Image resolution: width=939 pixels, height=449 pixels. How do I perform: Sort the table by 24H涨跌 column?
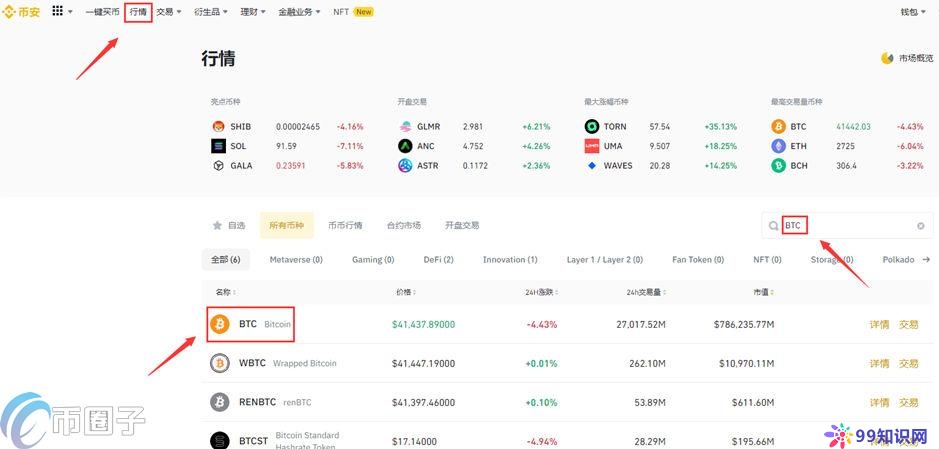541,292
